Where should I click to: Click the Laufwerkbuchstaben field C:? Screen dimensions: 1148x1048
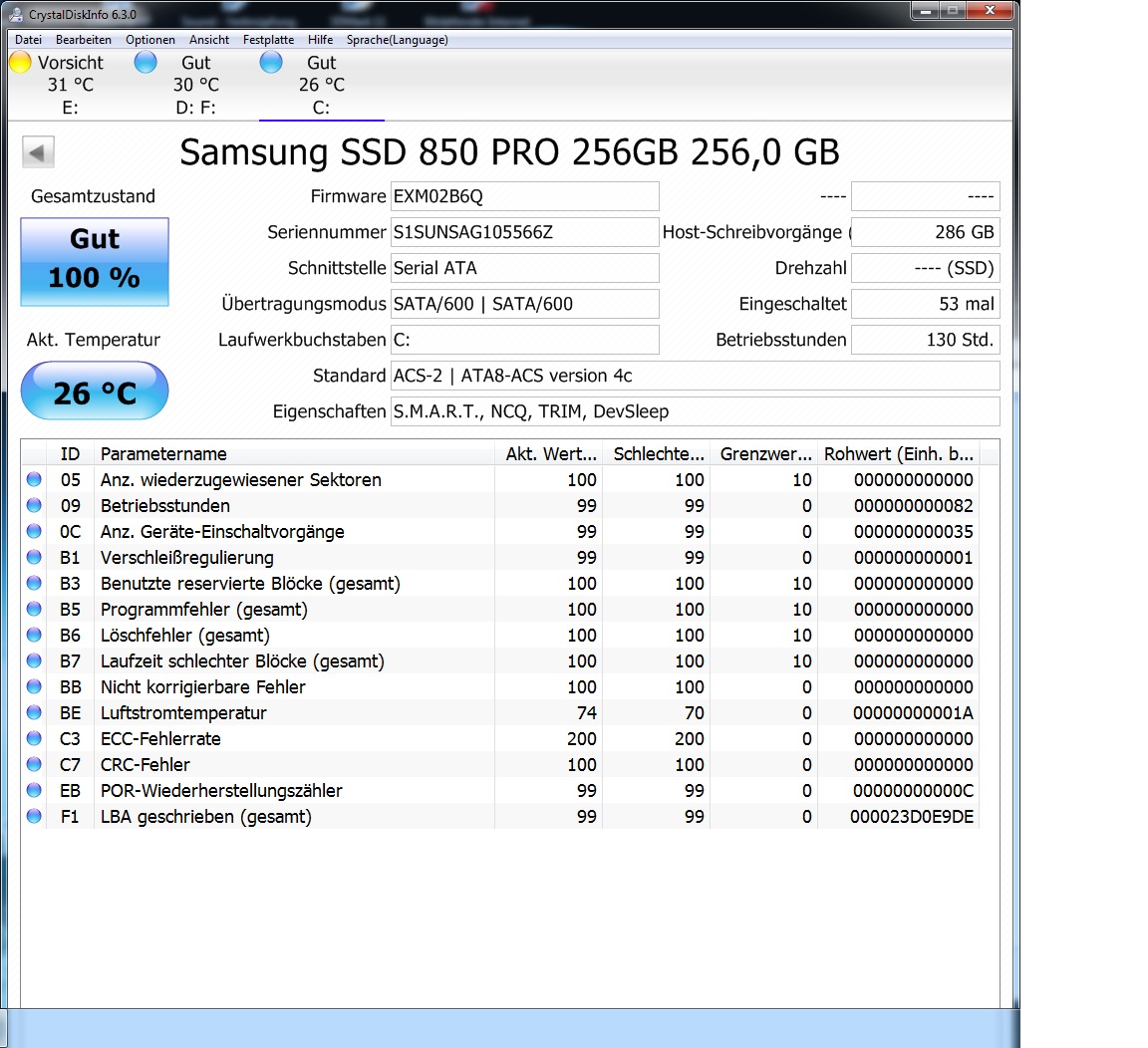pos(525,340)
